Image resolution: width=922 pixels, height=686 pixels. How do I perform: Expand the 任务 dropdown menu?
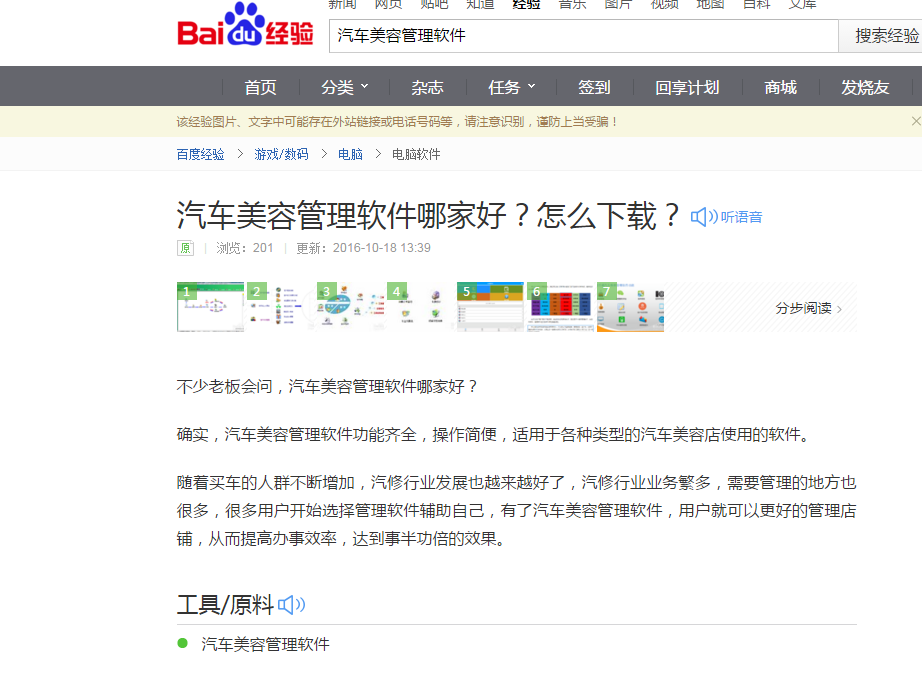(x=512, y=87)
